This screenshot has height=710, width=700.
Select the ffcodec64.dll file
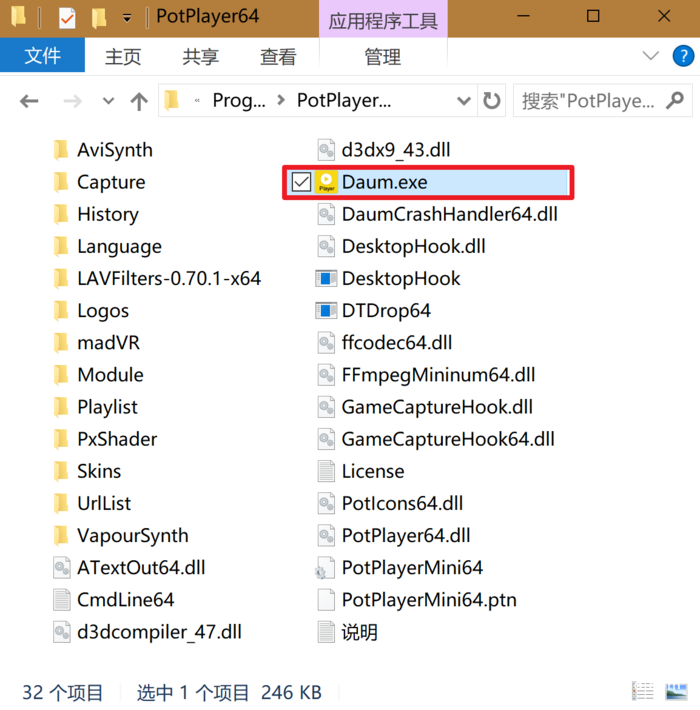coord(385,343)
